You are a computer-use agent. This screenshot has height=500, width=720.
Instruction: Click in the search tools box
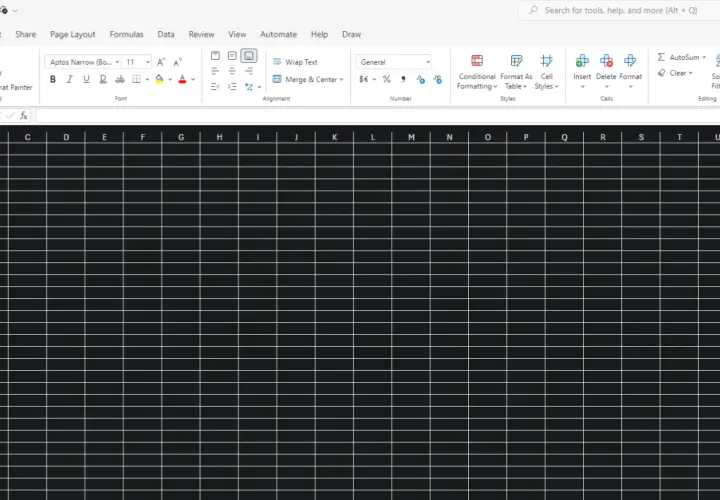click(x=621, y=10)
